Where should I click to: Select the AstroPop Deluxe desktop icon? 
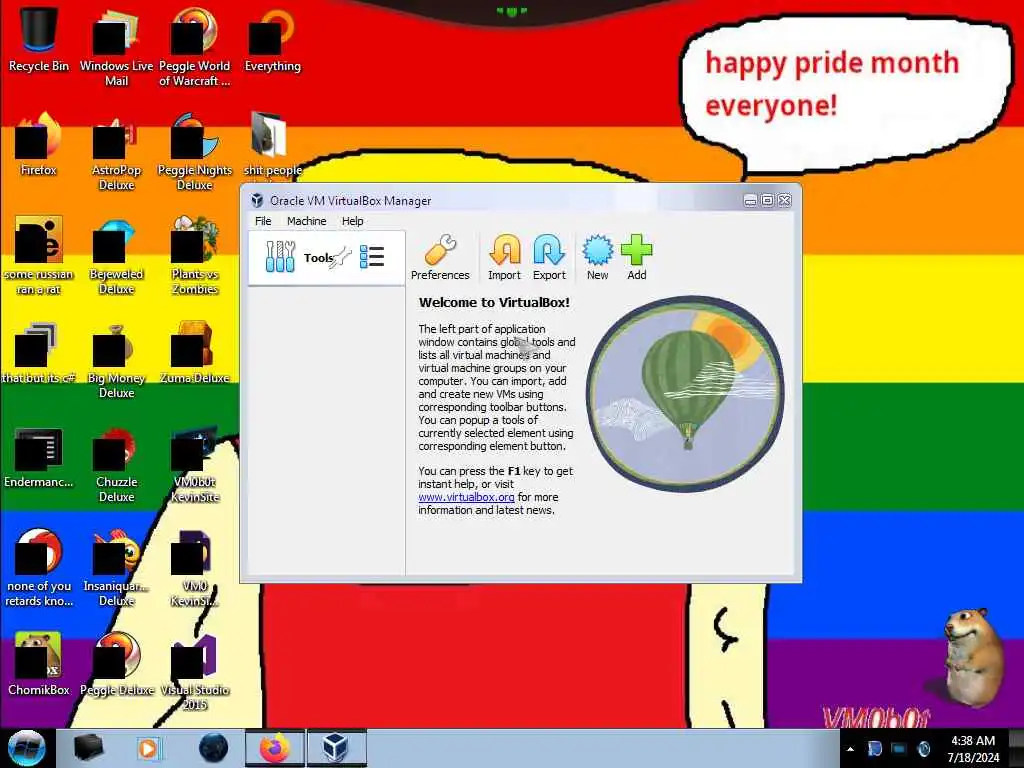pos(116,152)
